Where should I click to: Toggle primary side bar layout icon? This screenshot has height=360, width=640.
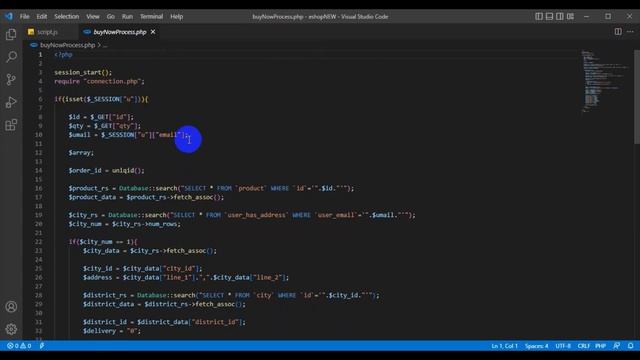tap(539, 16)
